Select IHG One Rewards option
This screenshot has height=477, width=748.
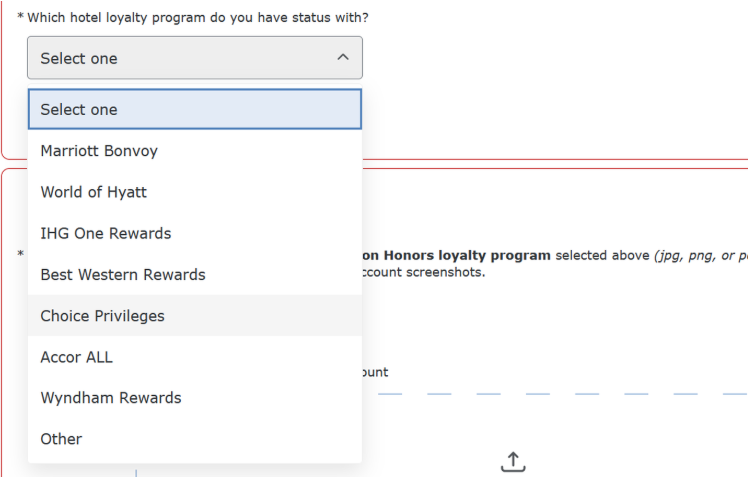click(195, 233)
